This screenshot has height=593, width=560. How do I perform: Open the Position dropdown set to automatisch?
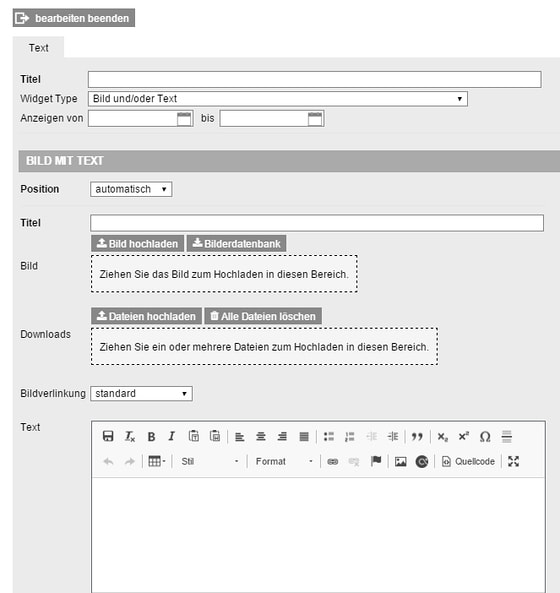[x=131, y=189]
